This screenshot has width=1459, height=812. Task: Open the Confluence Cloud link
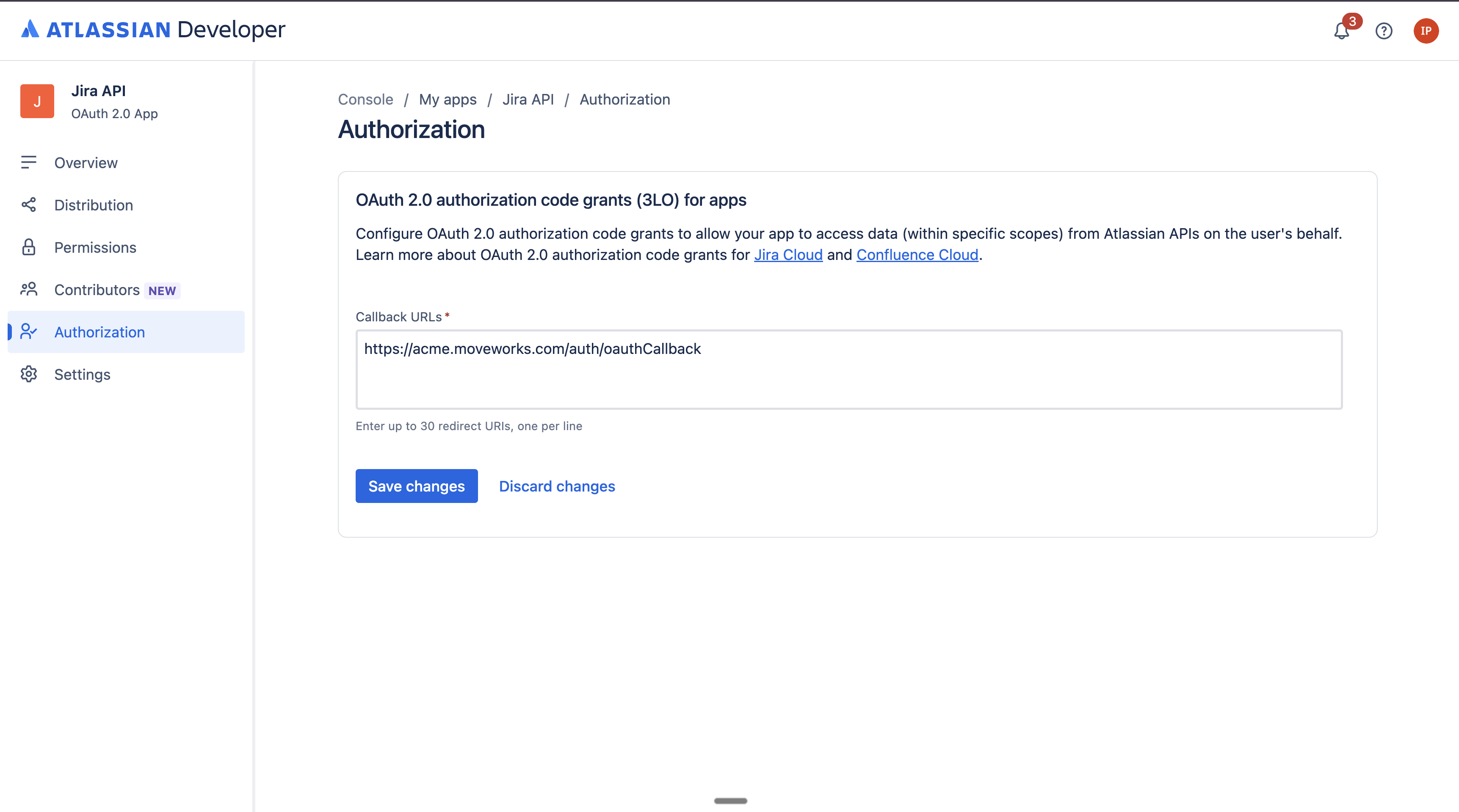[x=917, y=255]
